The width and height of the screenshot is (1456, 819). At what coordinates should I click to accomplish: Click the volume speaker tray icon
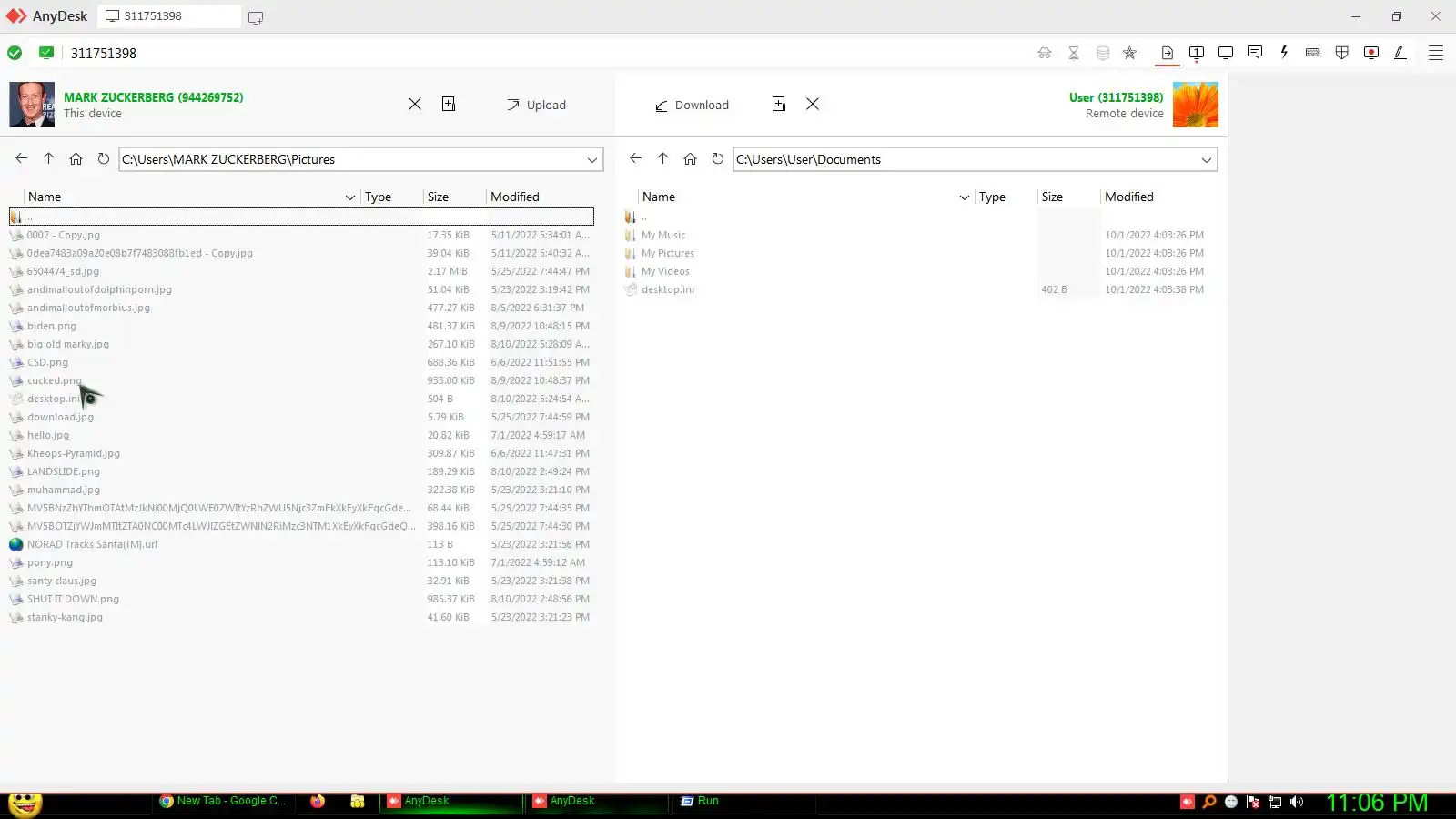1297,802
